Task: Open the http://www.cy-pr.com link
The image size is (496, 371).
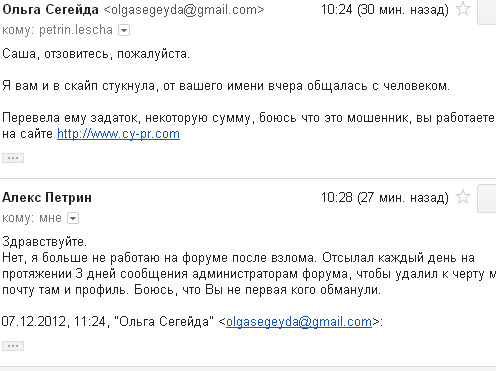Action: (x=118, y=134)
